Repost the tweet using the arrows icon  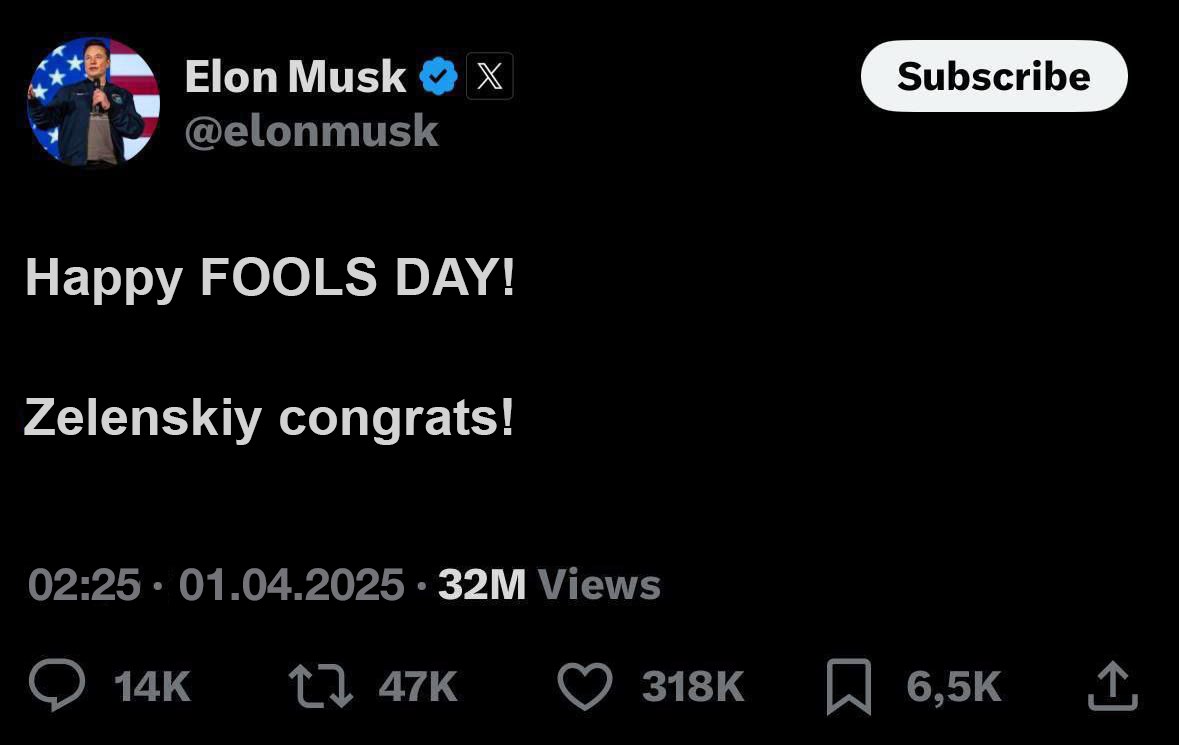[320, 686]
